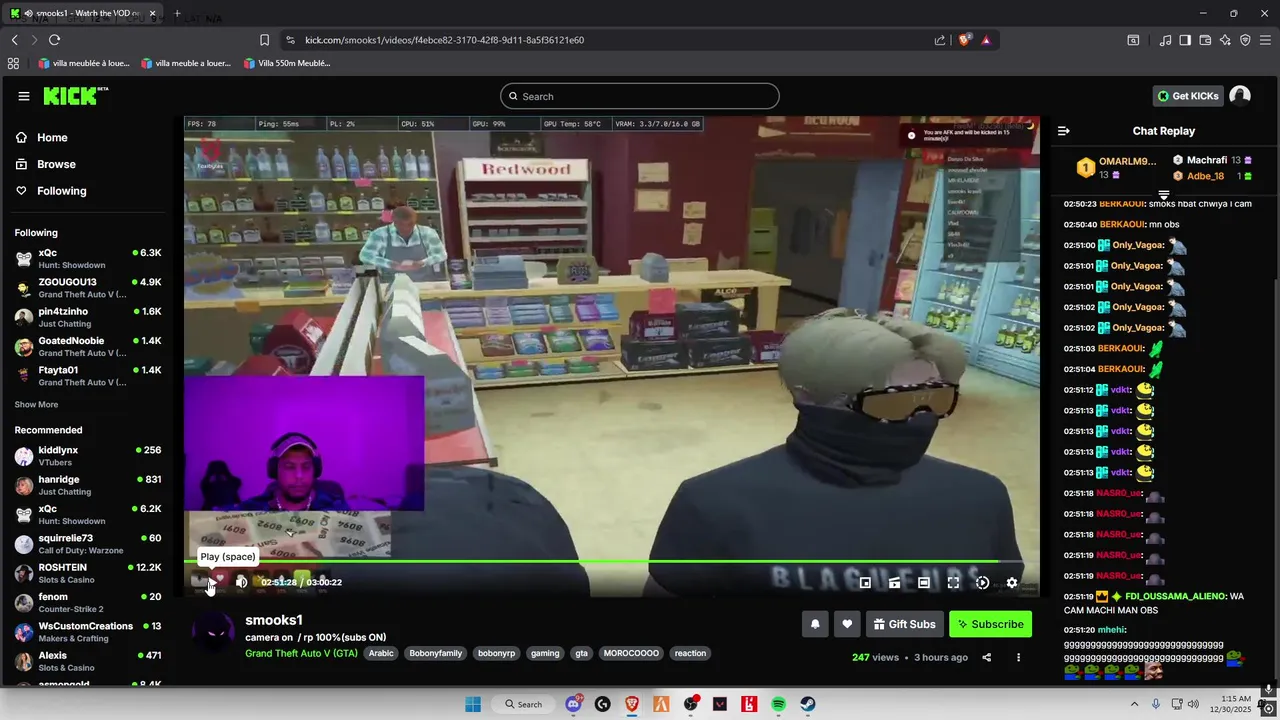Enter fullscreen video mode
Image resolution: width=1280 pixels, height=720 pixels.
pyautogui.click(x=953, y=583)
